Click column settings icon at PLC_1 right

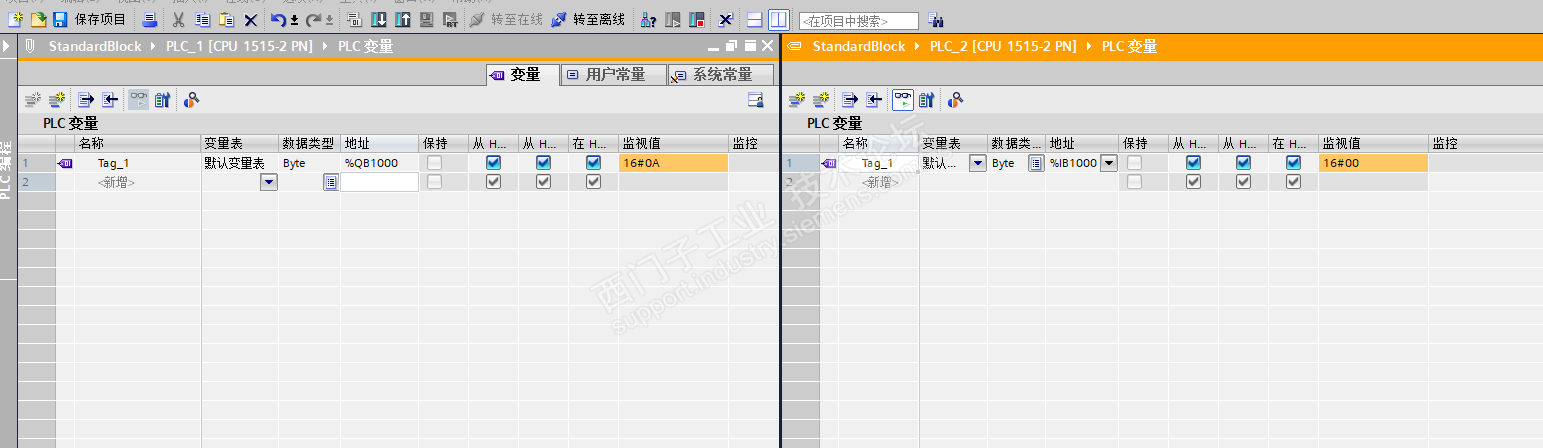[x=756, y=99]
